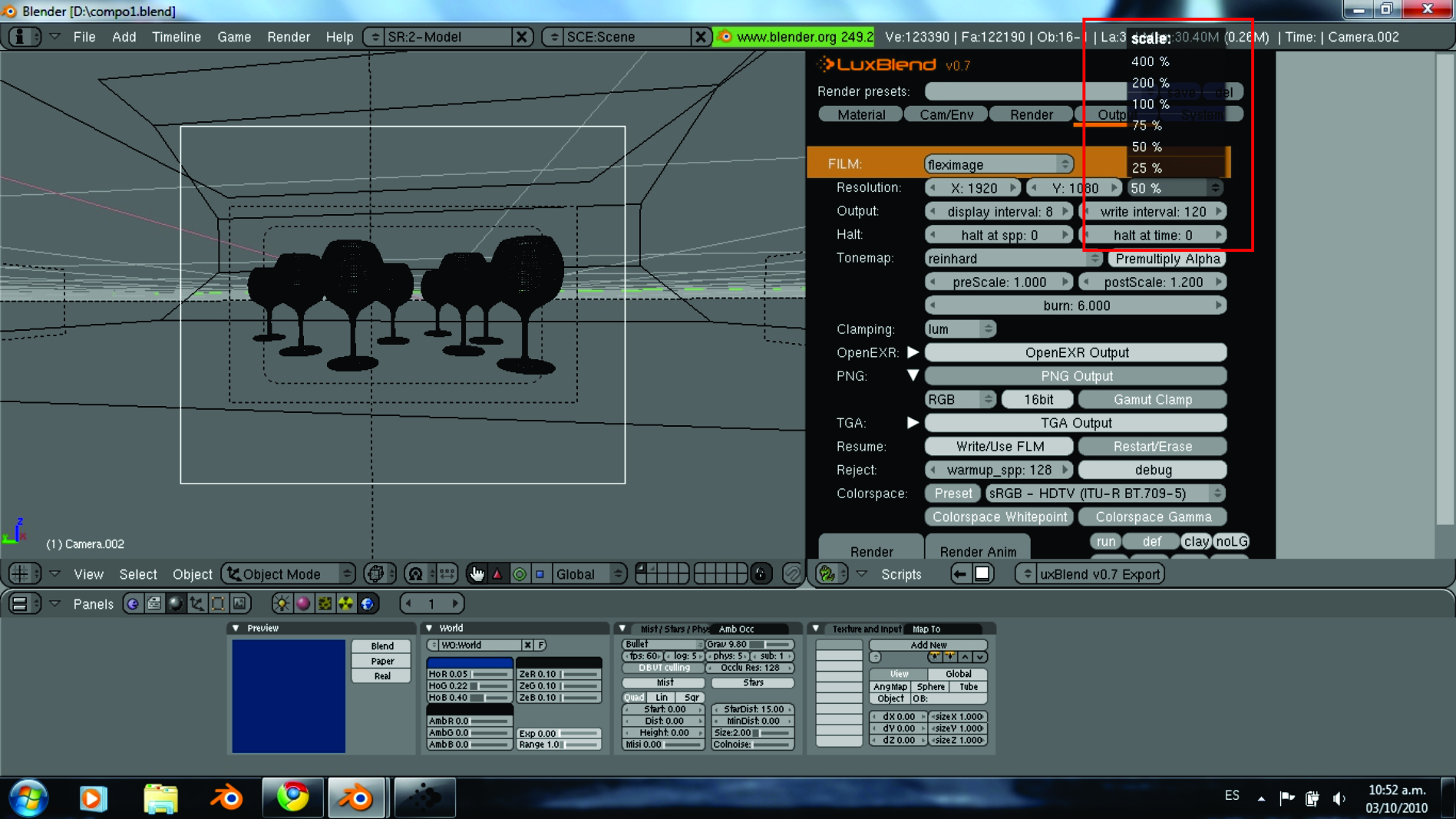Switch to the Logic context panel icon
The width and height of the screenshot is (1456, 819).
133,604
